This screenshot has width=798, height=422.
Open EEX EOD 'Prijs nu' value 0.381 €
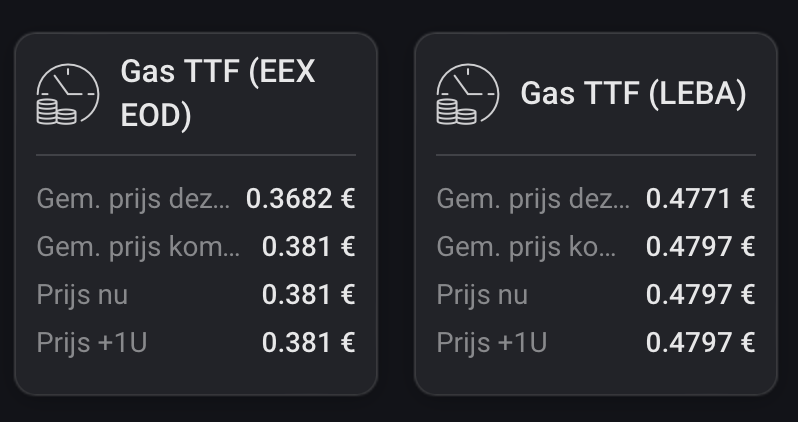(308, 295)
